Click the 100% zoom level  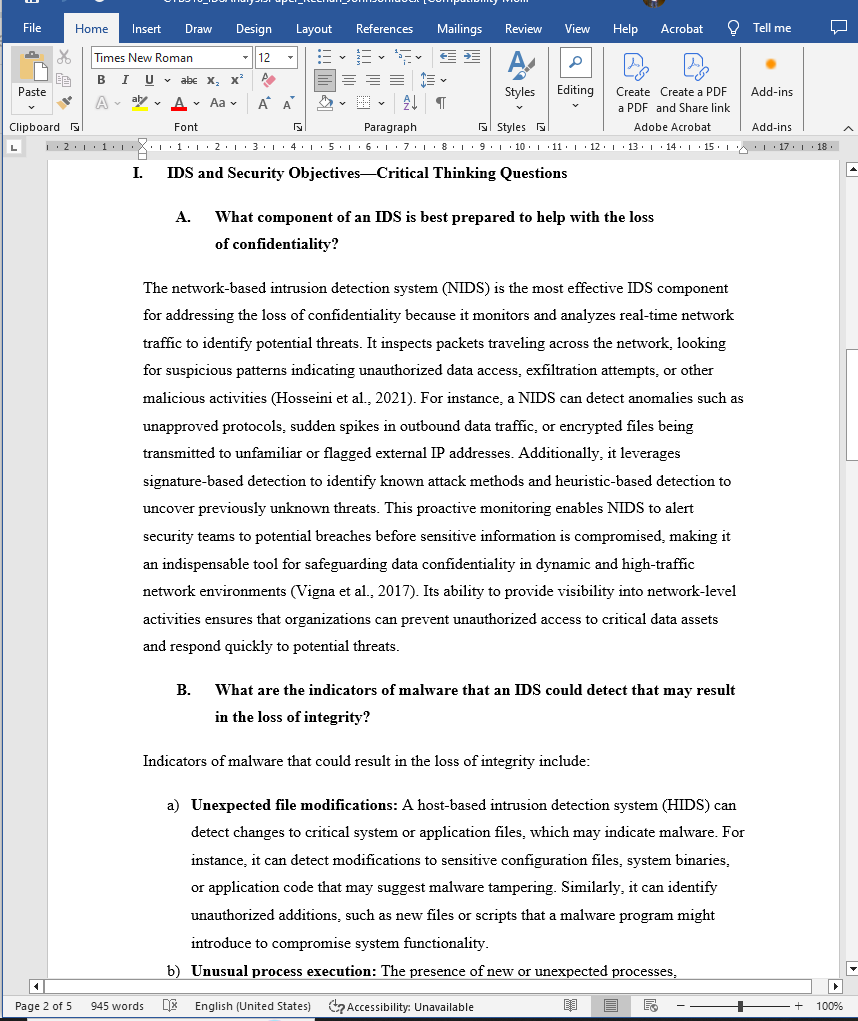coord(829,1006)
